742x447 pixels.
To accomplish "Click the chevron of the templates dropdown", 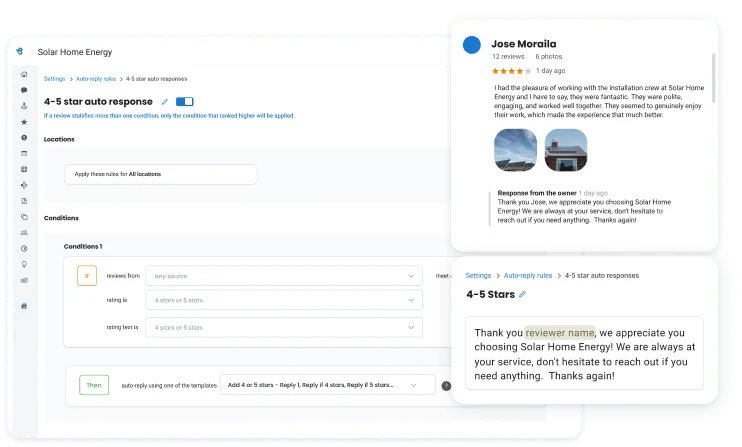I will point(413,385).
